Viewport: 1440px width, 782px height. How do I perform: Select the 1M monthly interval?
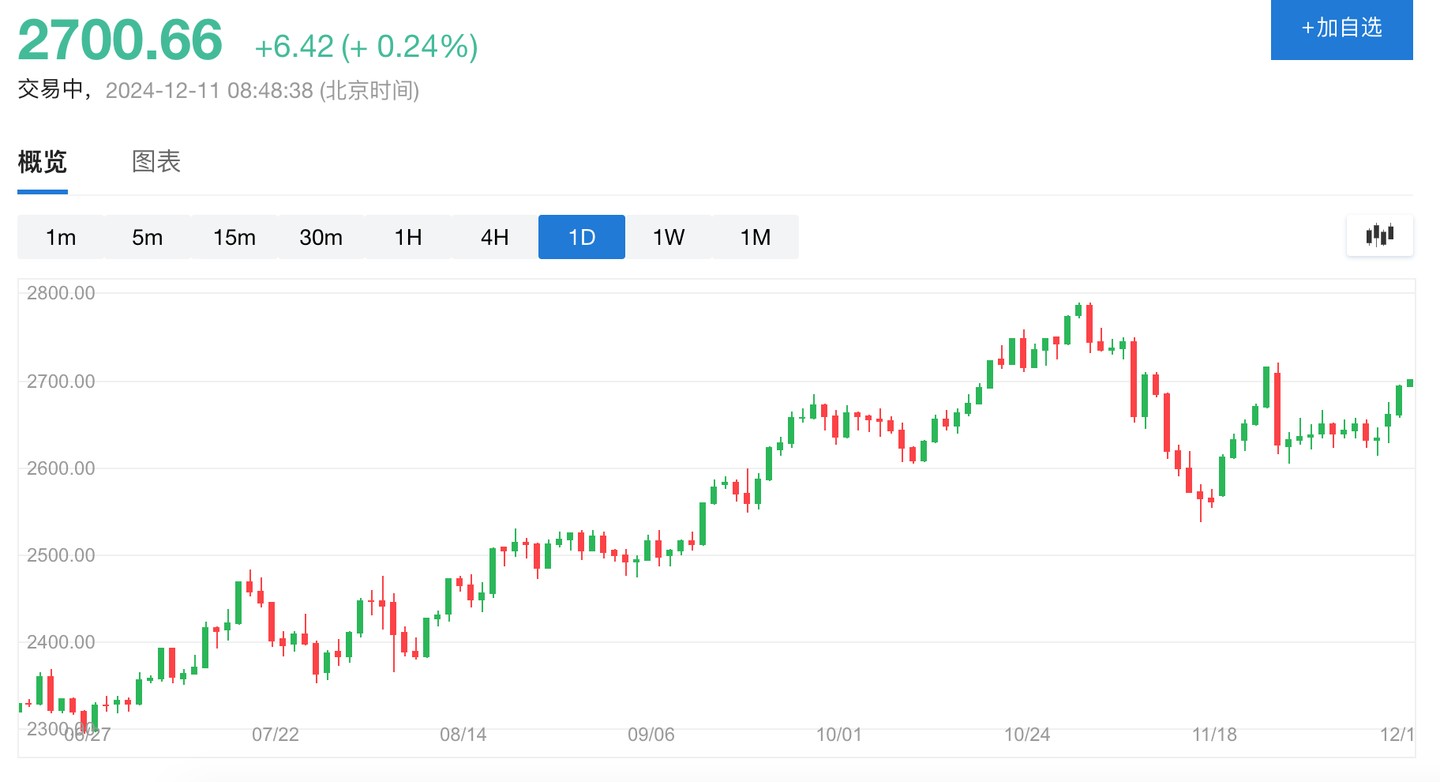pyautogui.click(x=755, y=237)
